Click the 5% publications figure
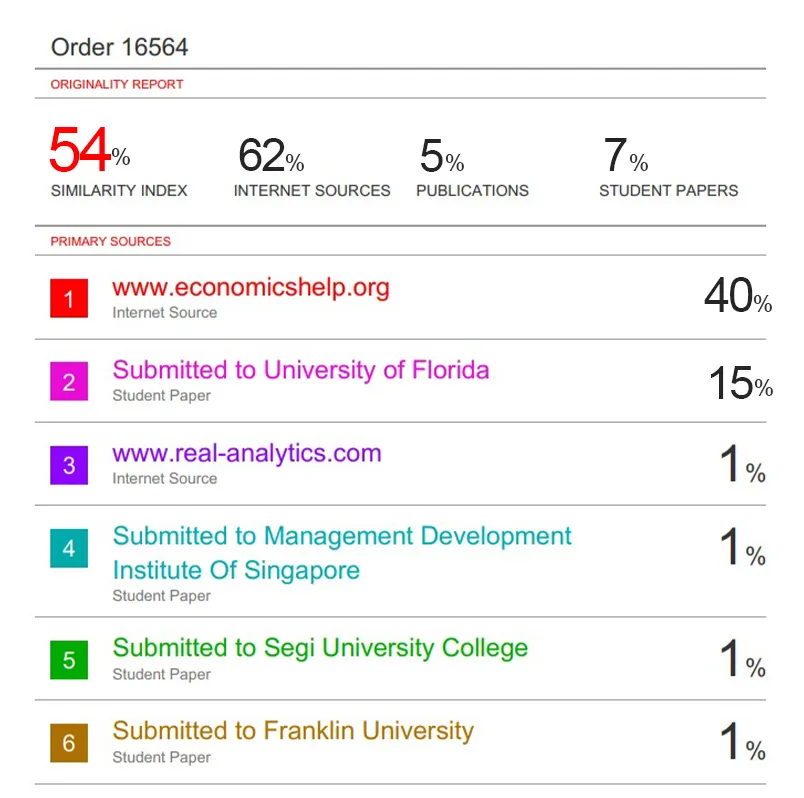This screenshot has width=804, height=798. (440, 156)
